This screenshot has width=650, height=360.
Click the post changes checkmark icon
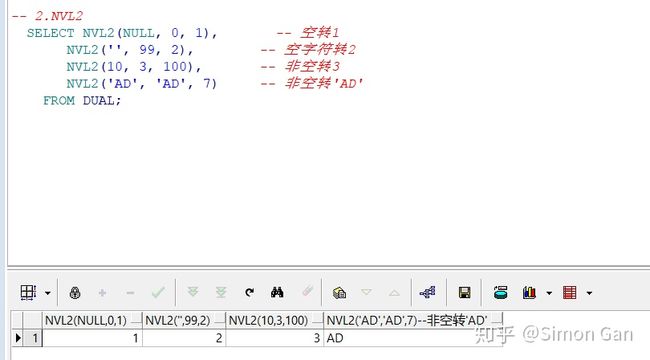(x=158, y=293)
